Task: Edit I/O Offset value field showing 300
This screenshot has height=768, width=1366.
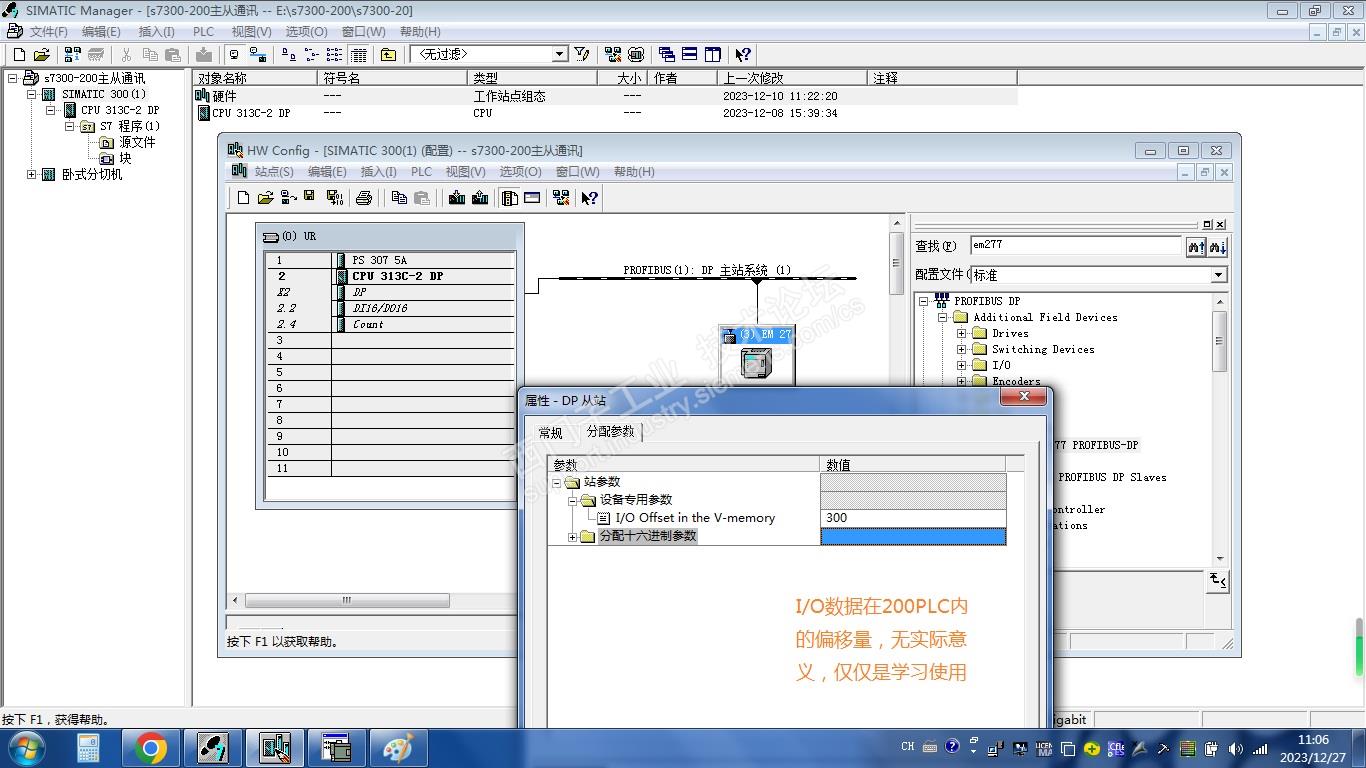Action: [x=913, y=518]
